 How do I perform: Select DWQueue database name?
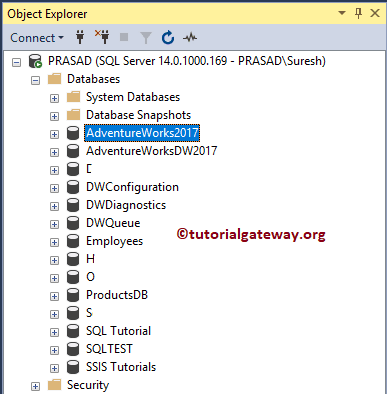(x=113, y=223)
